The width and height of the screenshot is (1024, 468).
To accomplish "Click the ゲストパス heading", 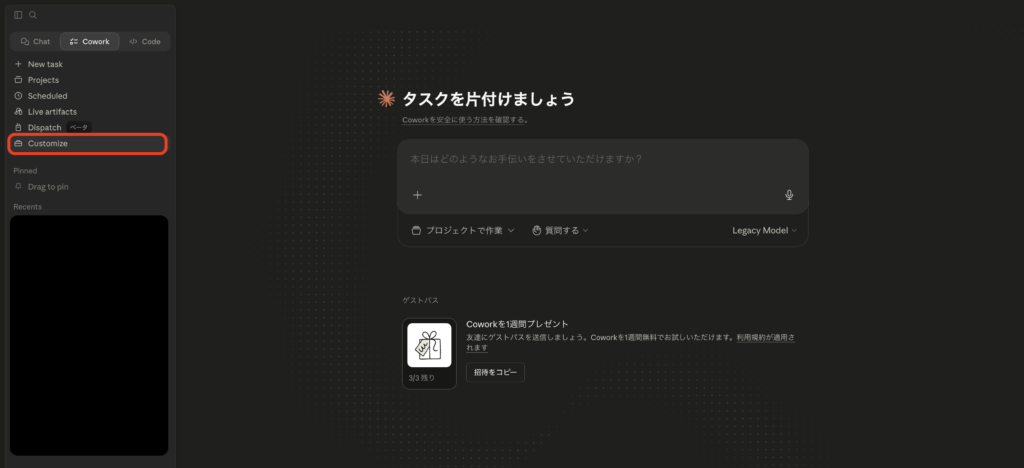I will pos(421,301).
